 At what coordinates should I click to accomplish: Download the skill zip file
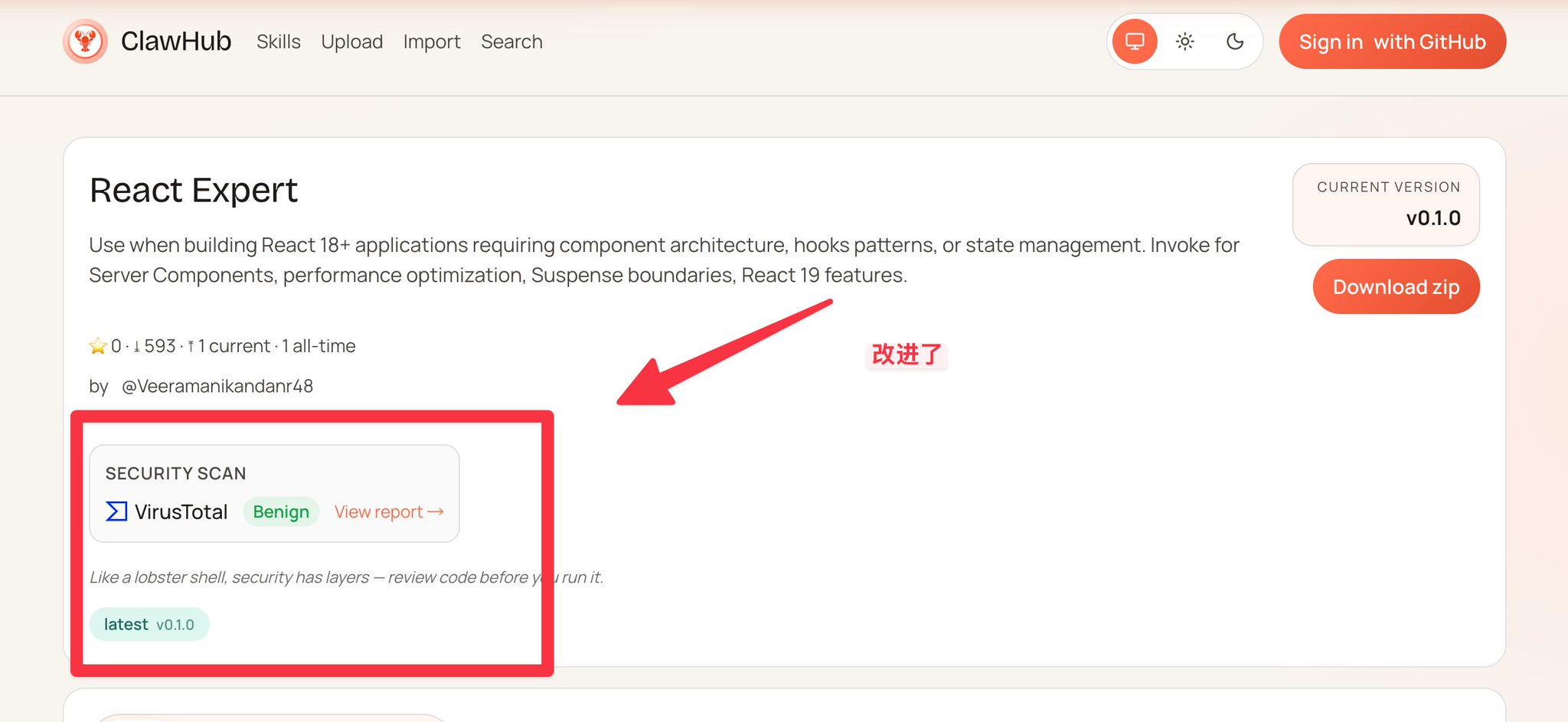[1396, 286]
